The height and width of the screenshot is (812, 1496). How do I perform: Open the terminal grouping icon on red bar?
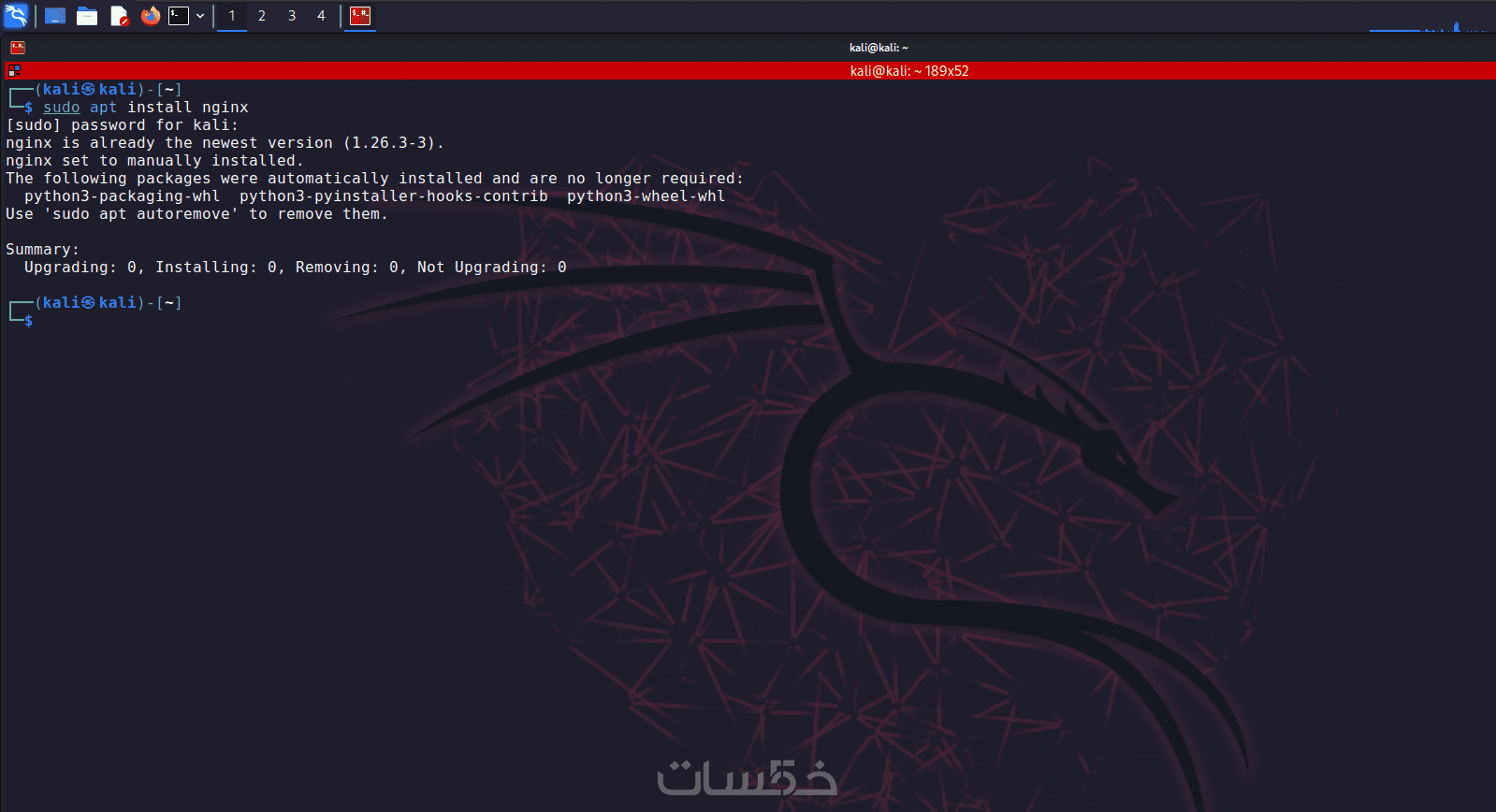pyautogui.click(x=14, y=70)
